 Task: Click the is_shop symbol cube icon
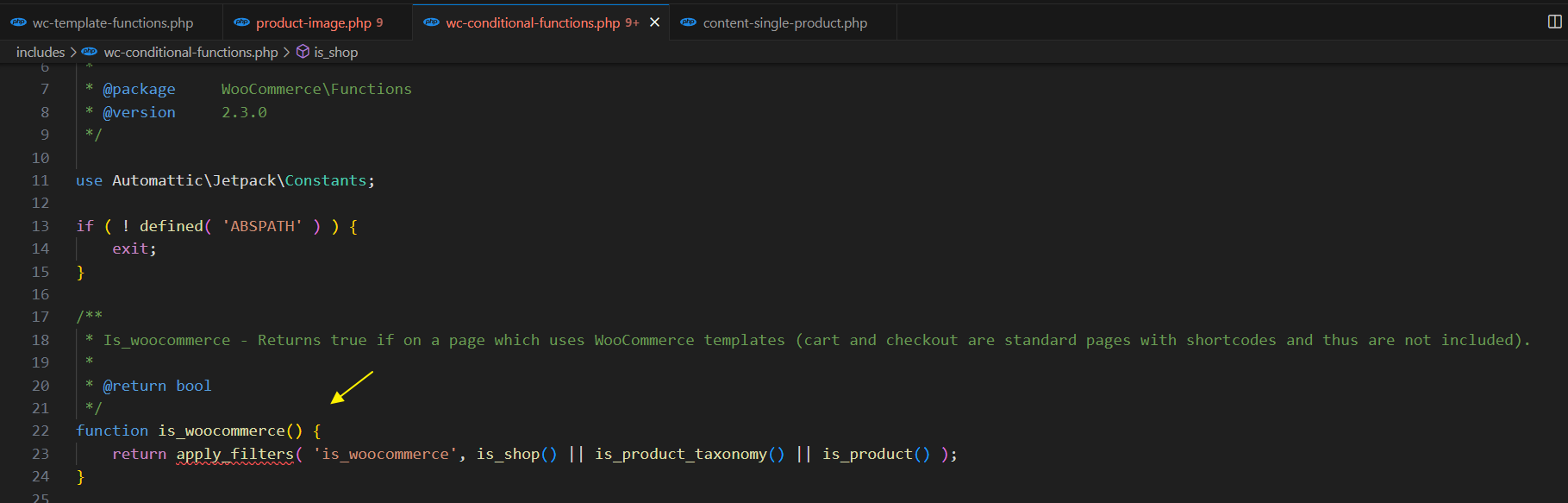click(303, 52)
